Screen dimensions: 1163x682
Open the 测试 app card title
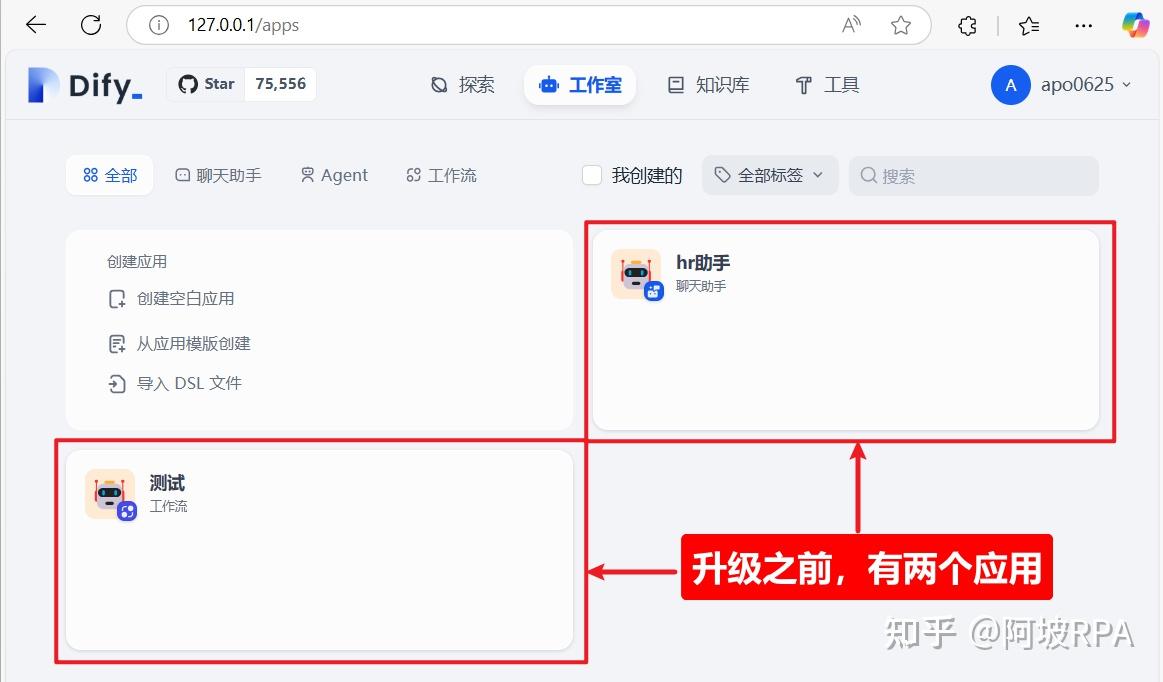[167, 483]
